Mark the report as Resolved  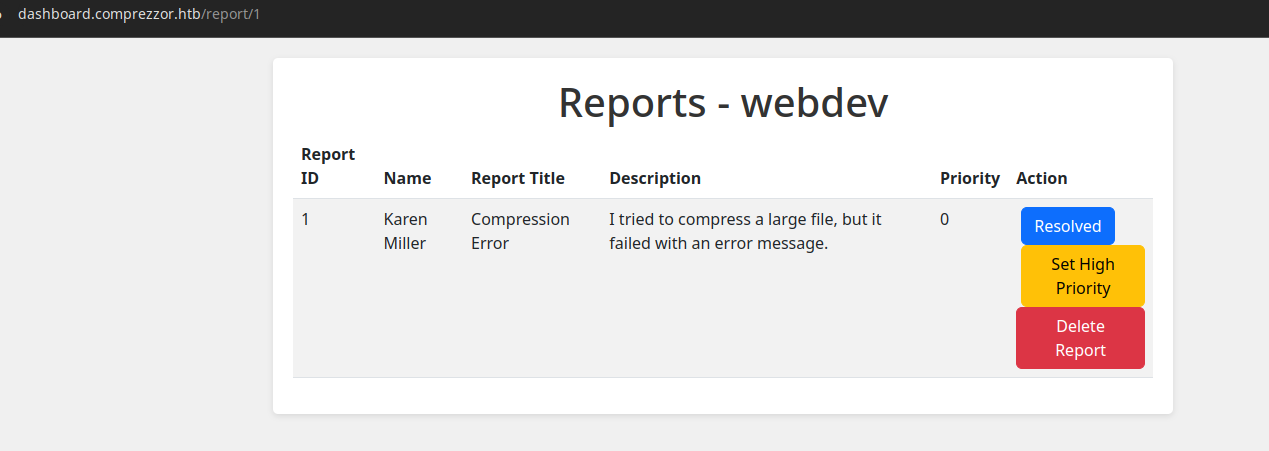click(1067, 226)
